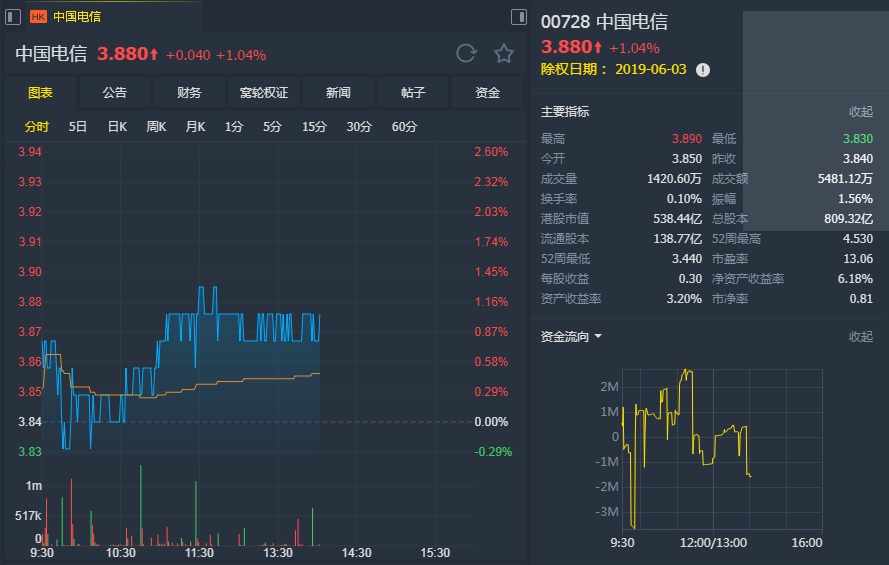
Task: Click the left sidebar panel toggle icon
Action: [14, 16]
